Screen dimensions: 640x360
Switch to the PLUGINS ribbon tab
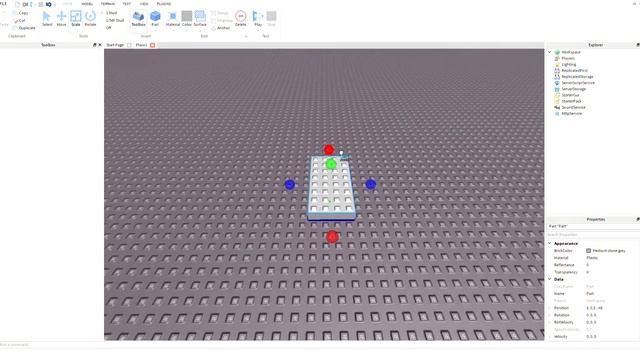click(164, 4)
